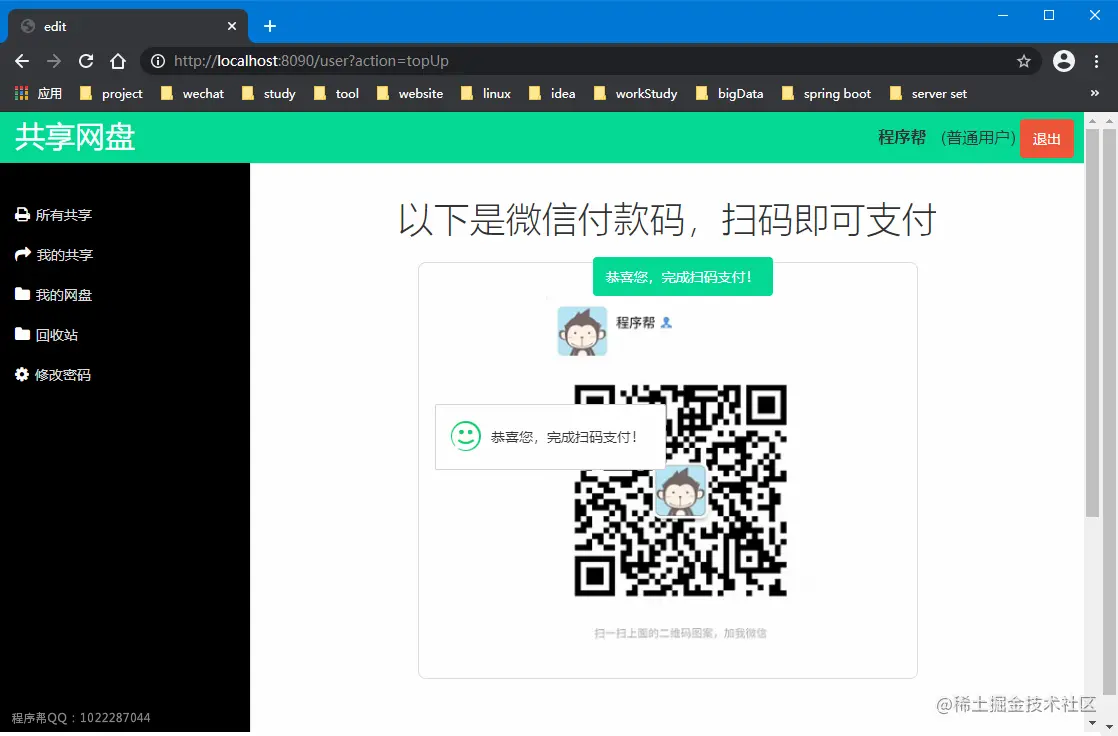Viewport: 1118px width, 736px height.
Task: Open a new tab with the plus button
Action: click(x=270, y=26)
